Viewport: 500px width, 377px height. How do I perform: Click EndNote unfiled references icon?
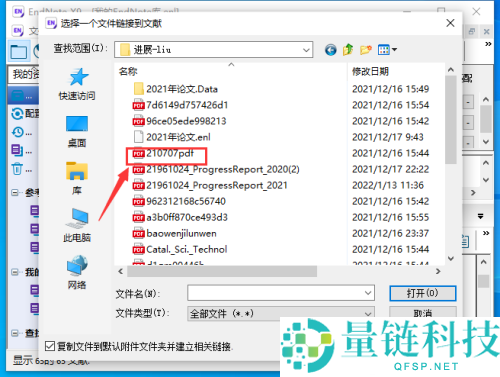(x=17, y=150)
